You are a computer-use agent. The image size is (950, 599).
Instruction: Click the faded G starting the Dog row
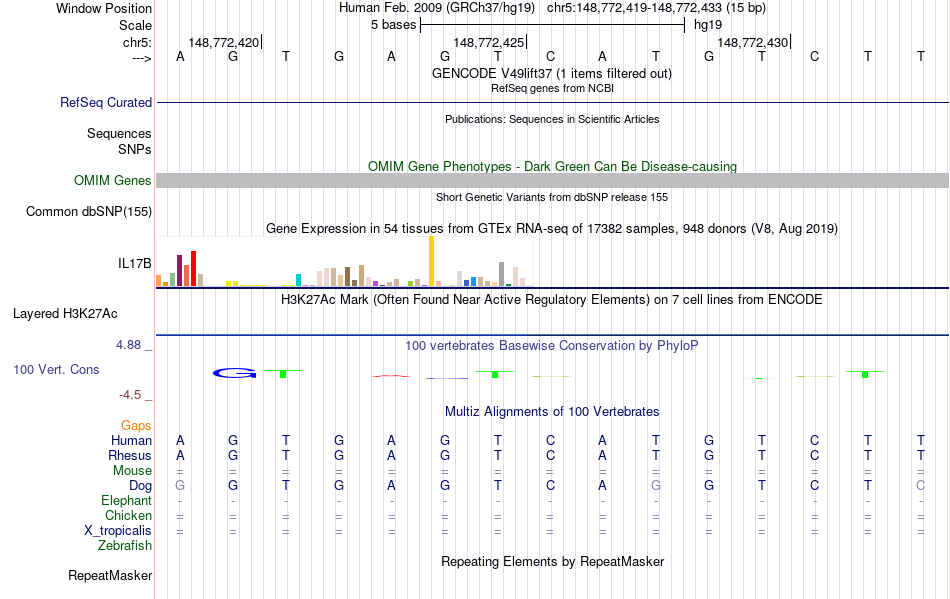point(180,485)
